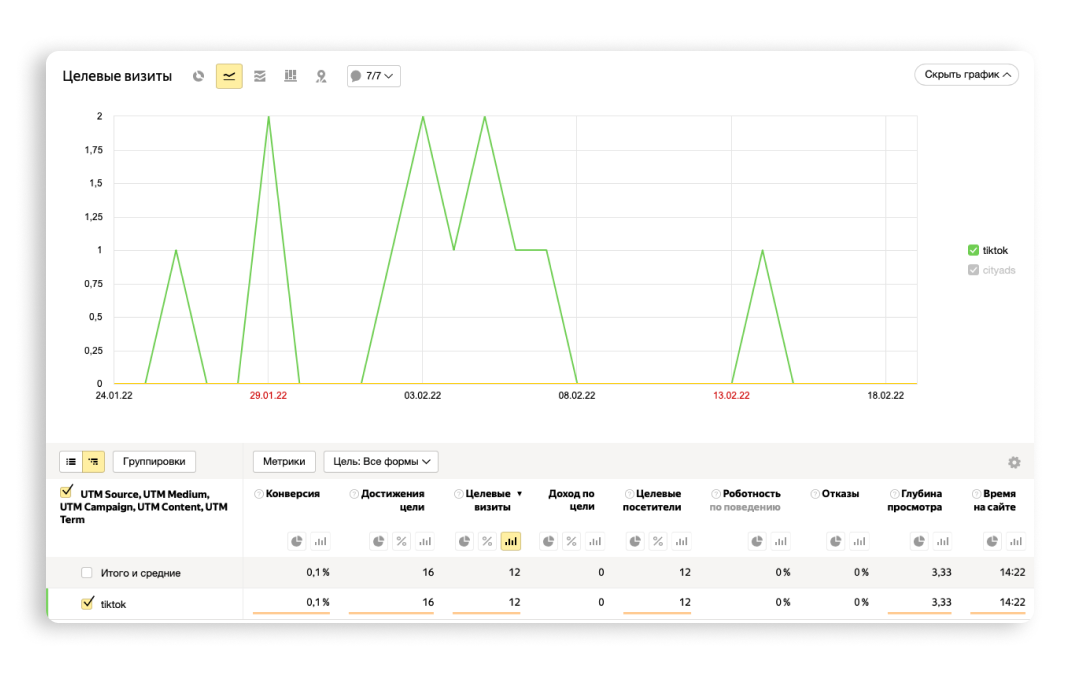
Task: Open the 7/7 annotations dropdown
Action: point(373,76)
